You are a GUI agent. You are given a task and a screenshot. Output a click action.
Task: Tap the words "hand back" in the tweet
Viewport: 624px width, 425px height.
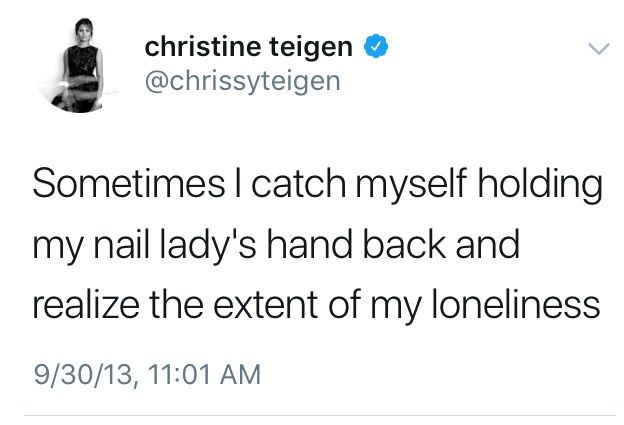click(356, 244)
